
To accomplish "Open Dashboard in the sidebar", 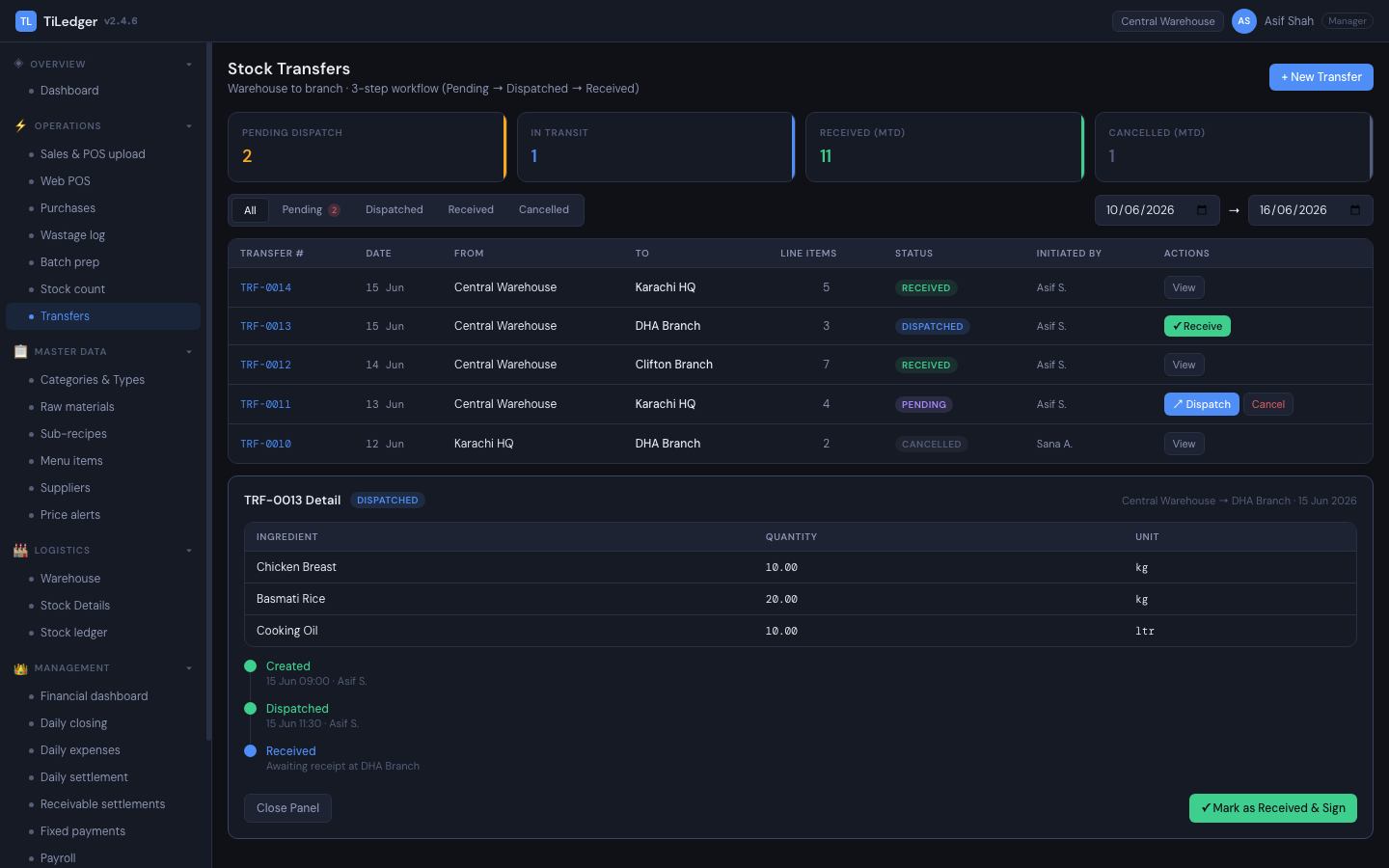I will coord(103,91).
